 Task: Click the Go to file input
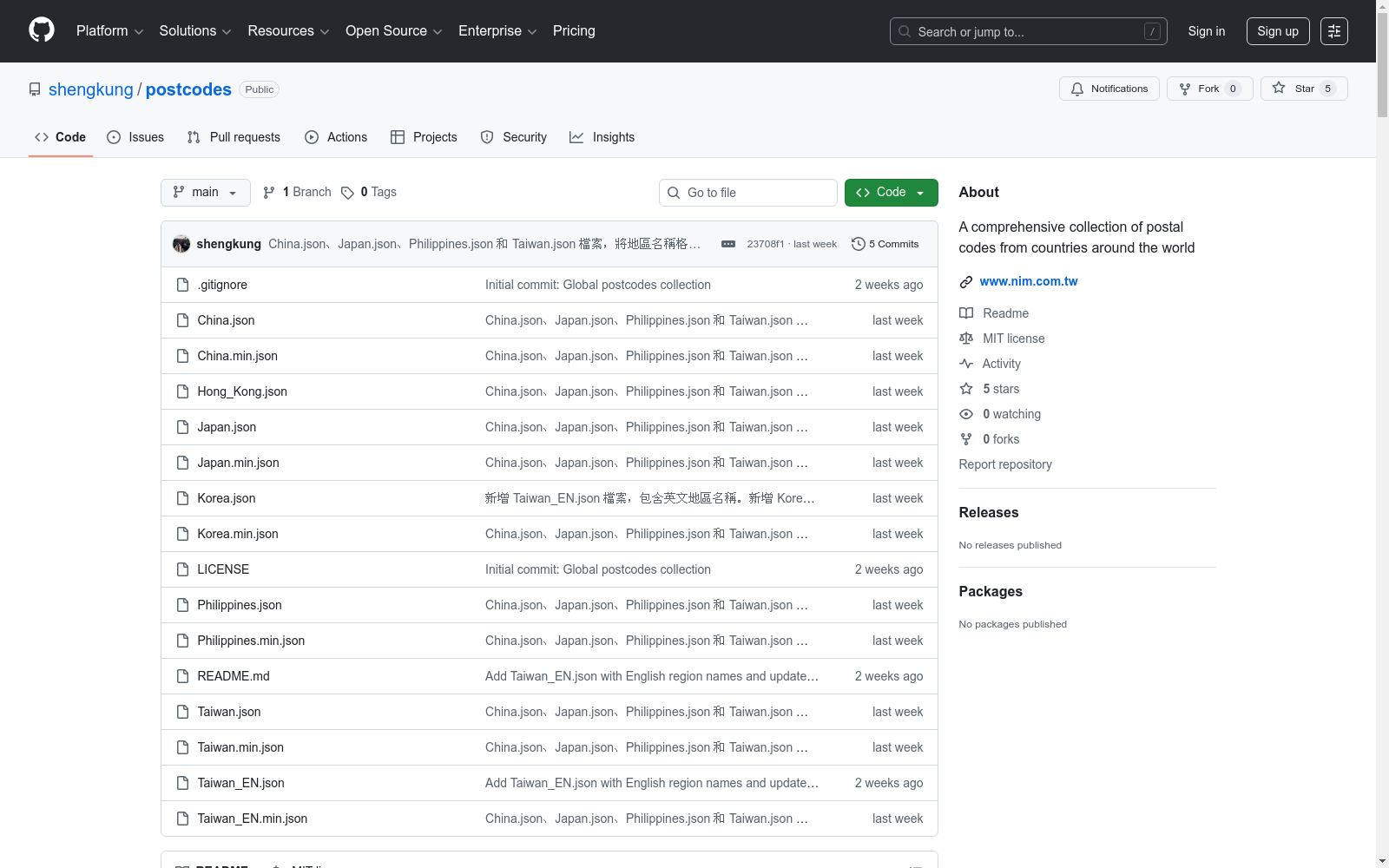pos(748,193)
